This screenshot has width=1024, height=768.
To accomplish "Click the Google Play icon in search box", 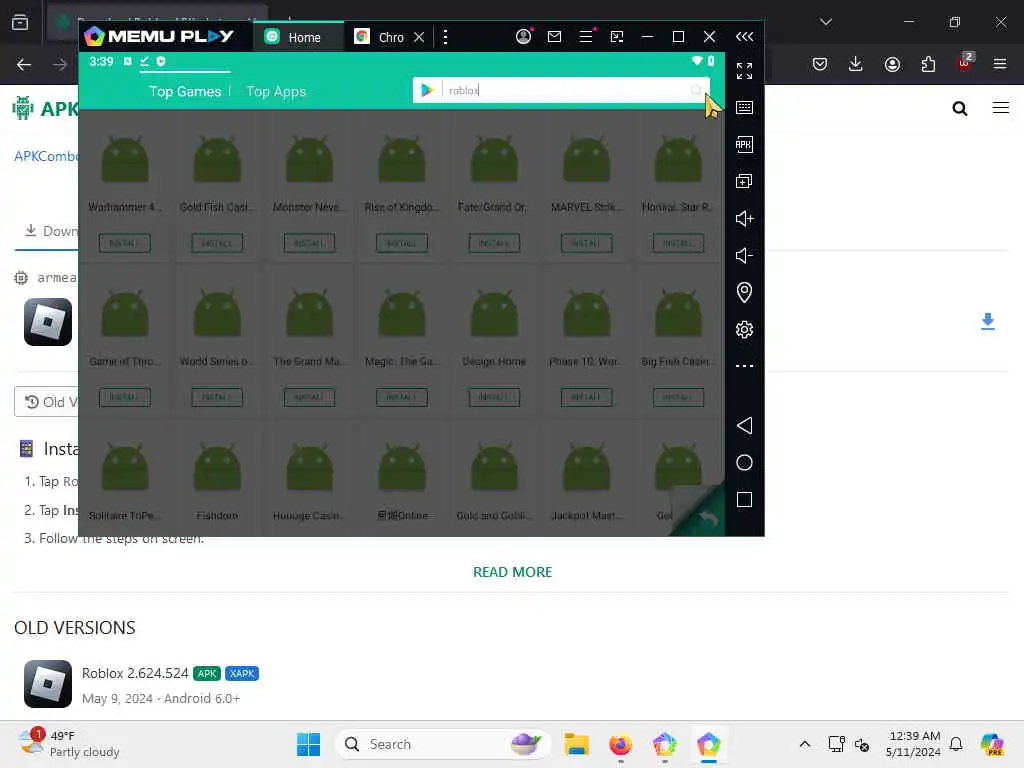I will [x=427, y=90].
